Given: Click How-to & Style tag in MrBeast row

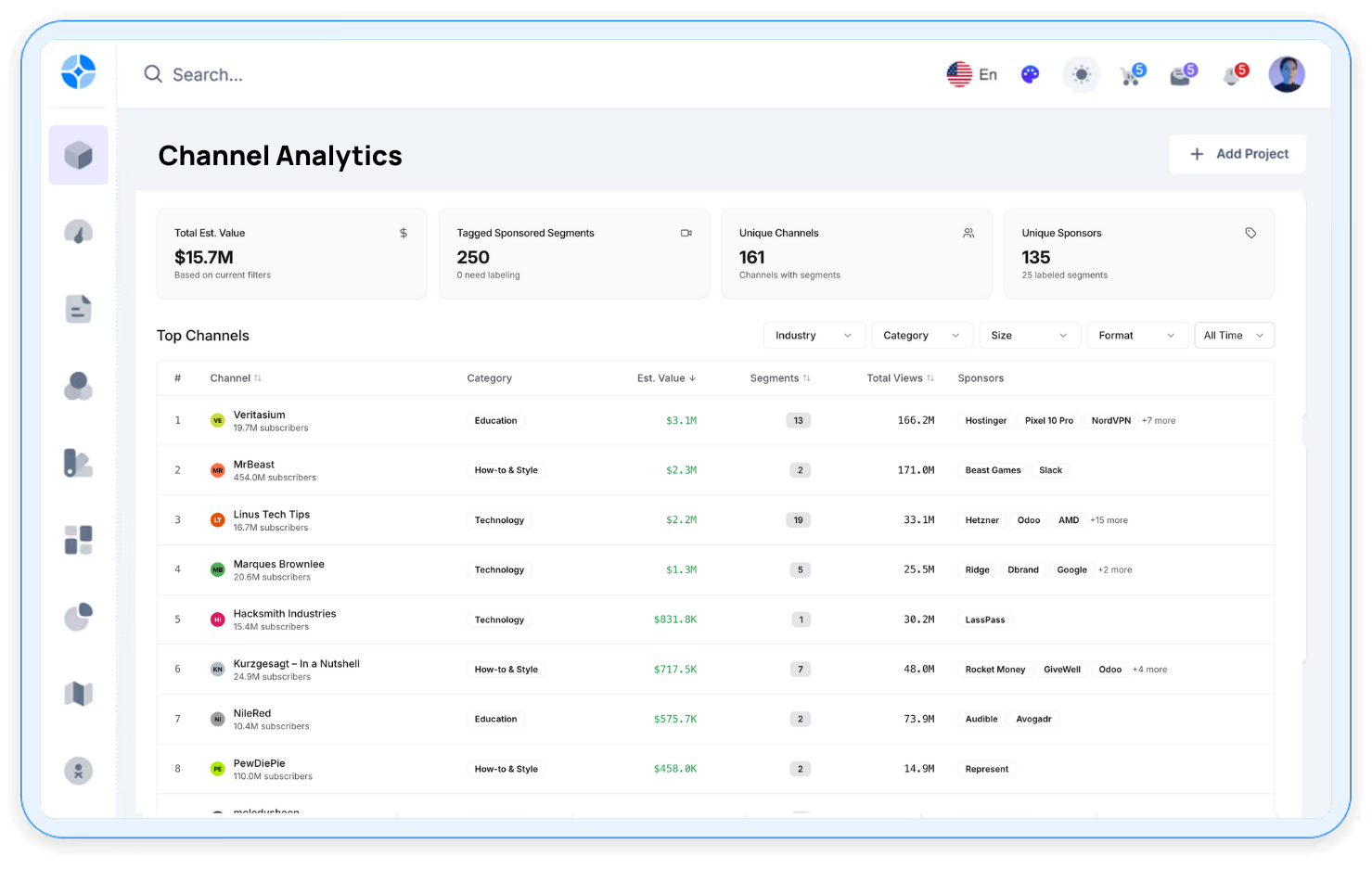Looking at the screenshot, I should 506,470.
